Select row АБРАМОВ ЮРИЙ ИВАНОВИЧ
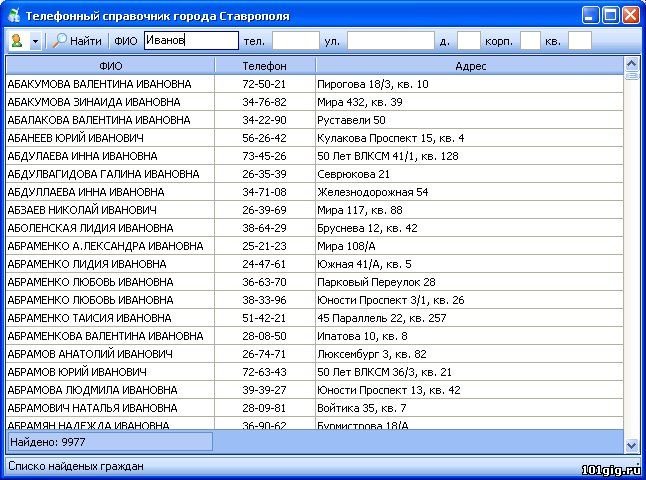This screenshot has height=480, width=646. 315,372
